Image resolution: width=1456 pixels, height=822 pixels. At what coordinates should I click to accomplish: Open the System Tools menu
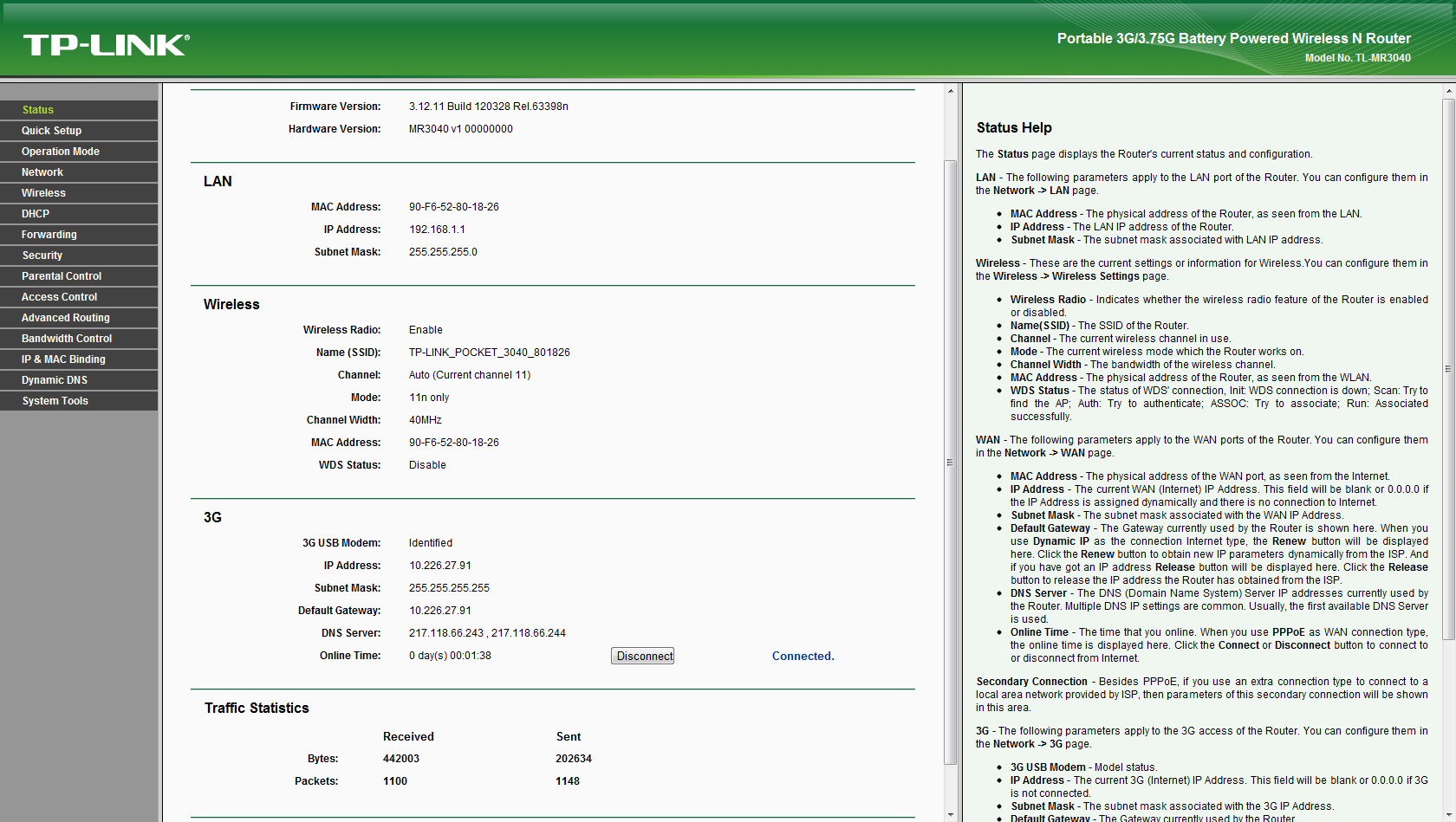click(79, 401)
